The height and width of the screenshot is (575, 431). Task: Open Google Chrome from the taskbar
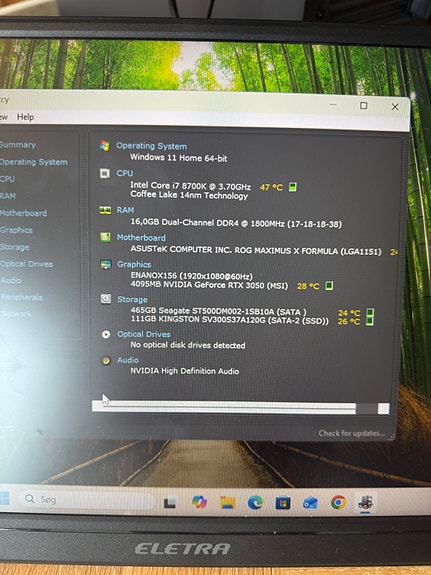pos(338,502)
